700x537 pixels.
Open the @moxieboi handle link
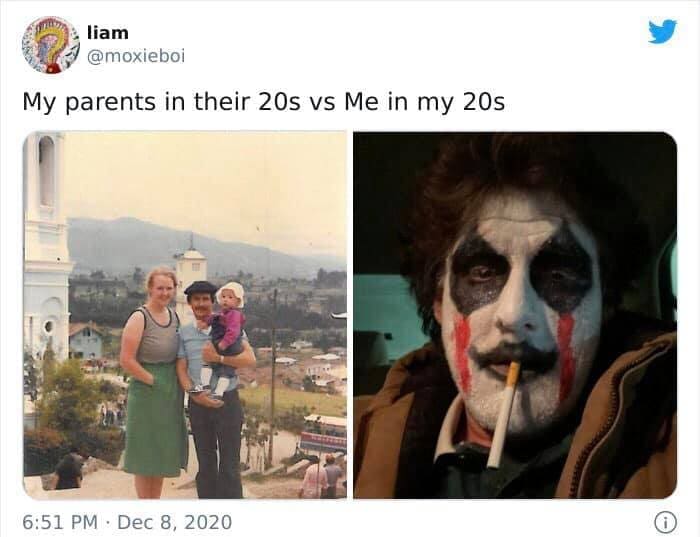point(136,57)
